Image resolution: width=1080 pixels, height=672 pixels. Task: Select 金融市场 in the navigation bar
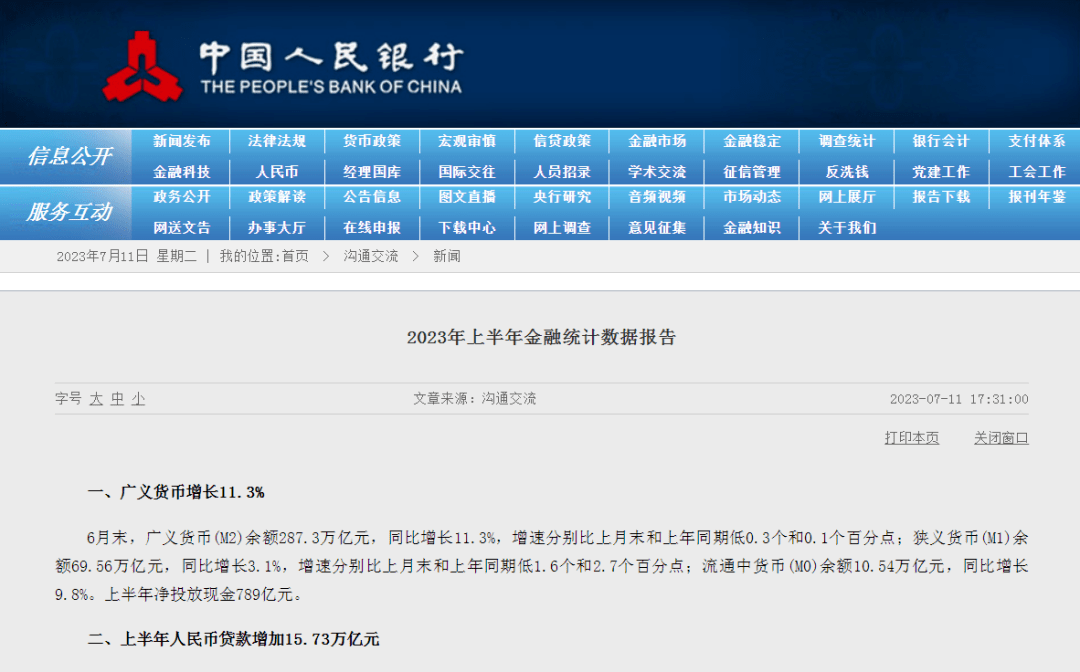pyautogui.click(x=657, y=142)
